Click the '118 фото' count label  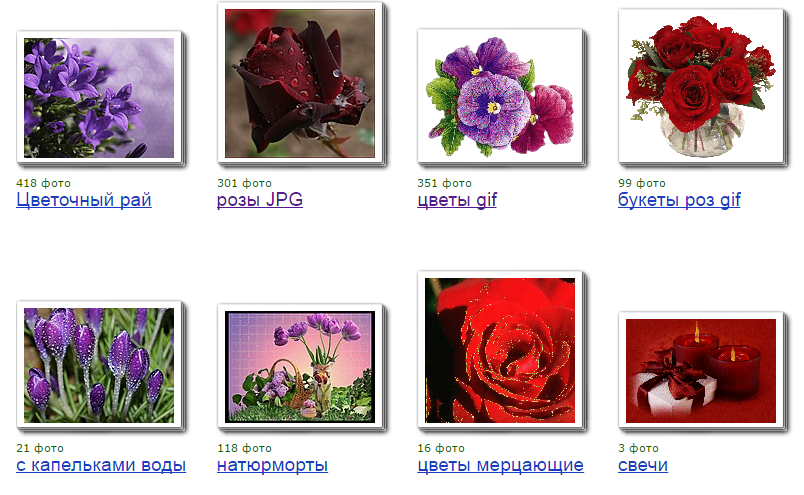click(x=245, y=448)
